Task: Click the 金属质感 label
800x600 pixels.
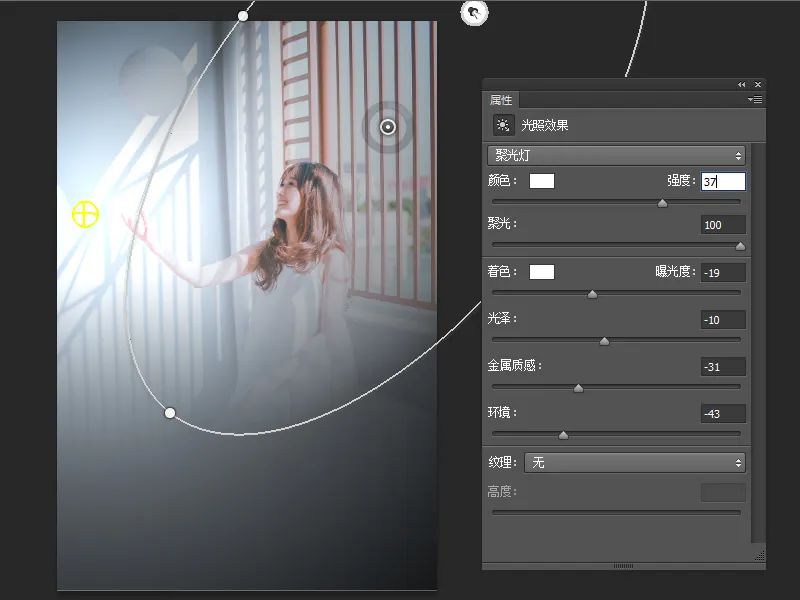Action: point(514,365)
